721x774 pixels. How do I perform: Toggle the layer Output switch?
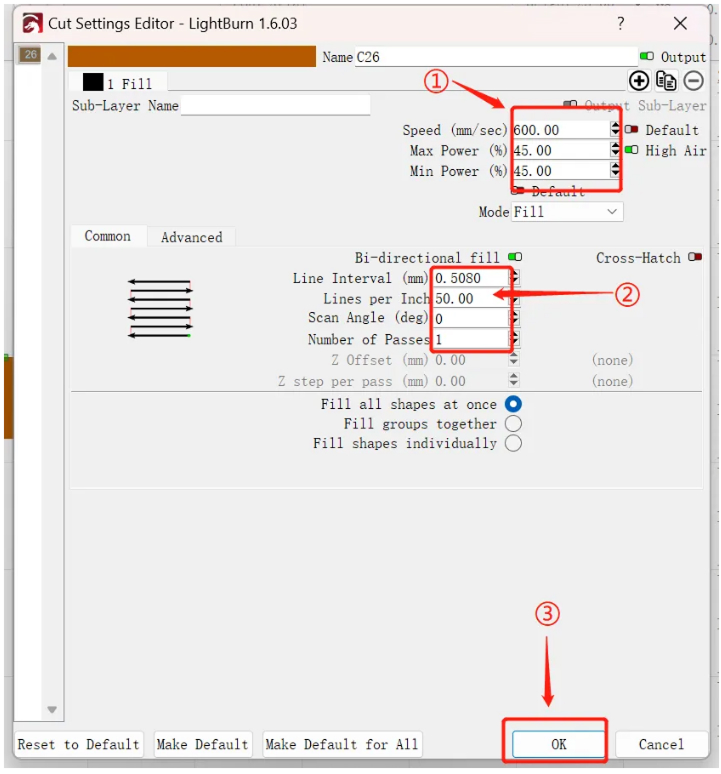pyautogui.click(x=646, y=56)
